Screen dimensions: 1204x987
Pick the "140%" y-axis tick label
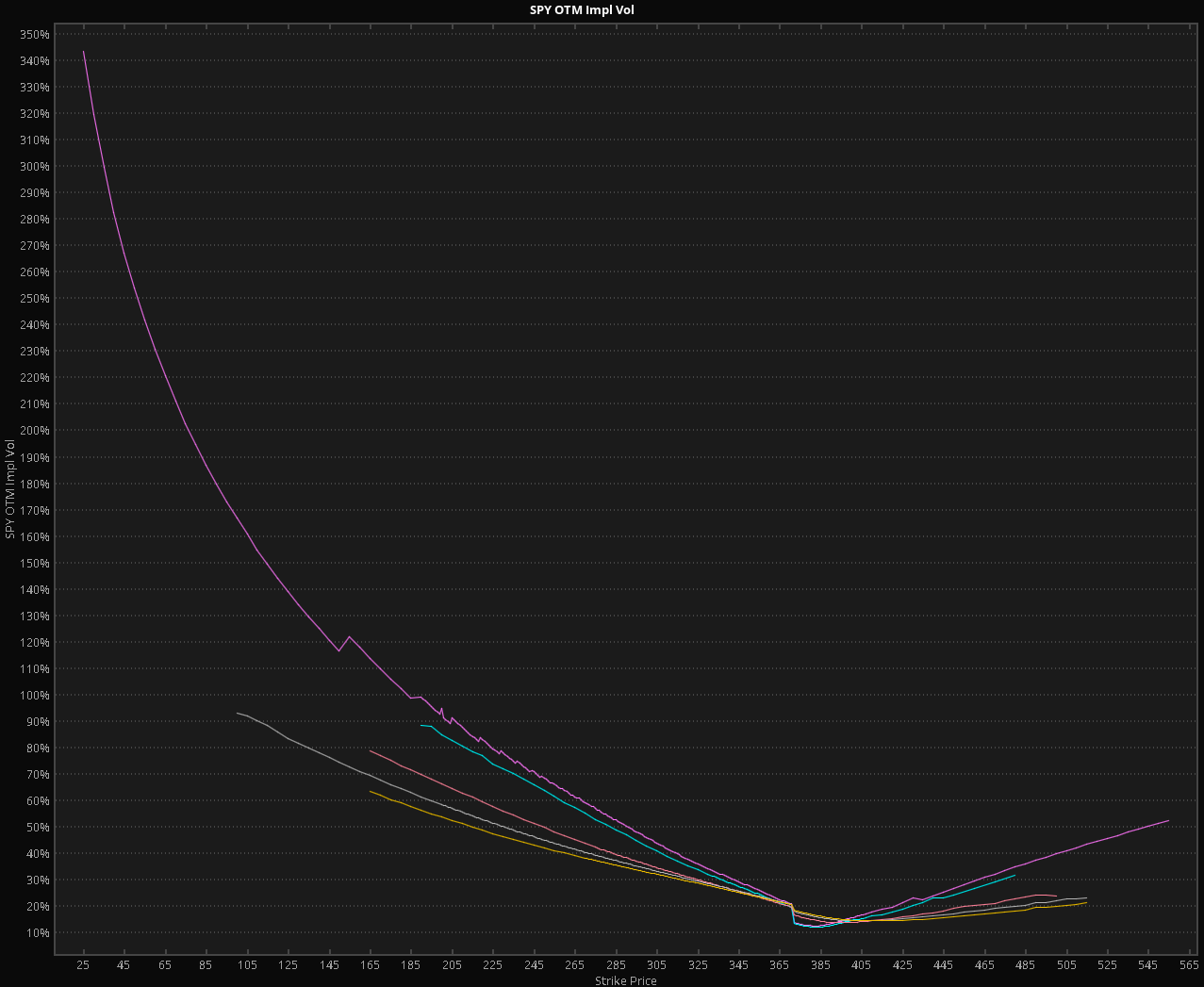coord(34,590)
